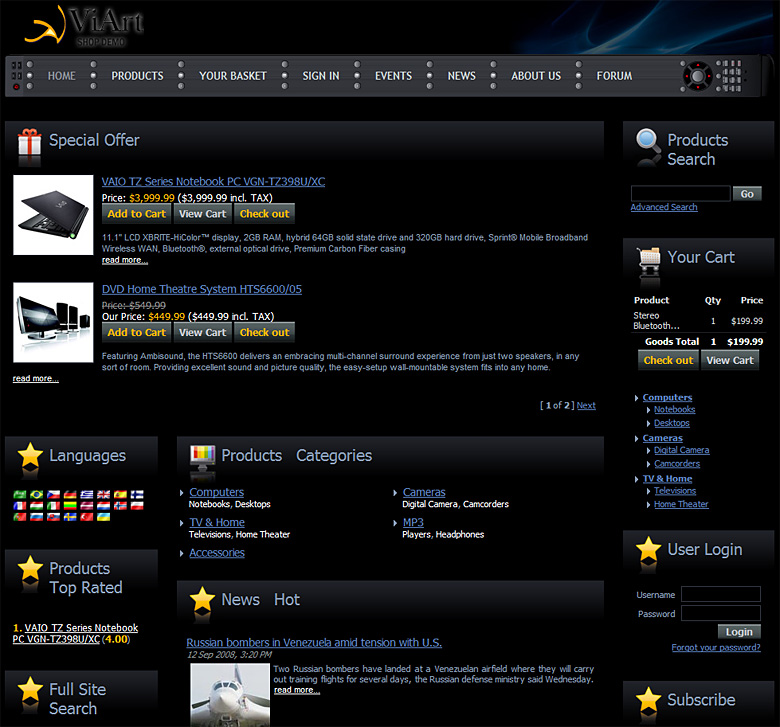
Task: Click View Cart under DVD Home Theatre
Action: [x=202, y=332]
